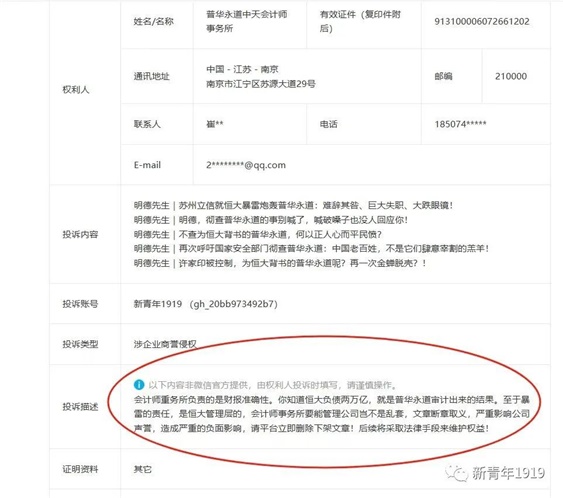563x498 pixels.
Task: Click the email address ending @qq.com
Action: (246, 165)
